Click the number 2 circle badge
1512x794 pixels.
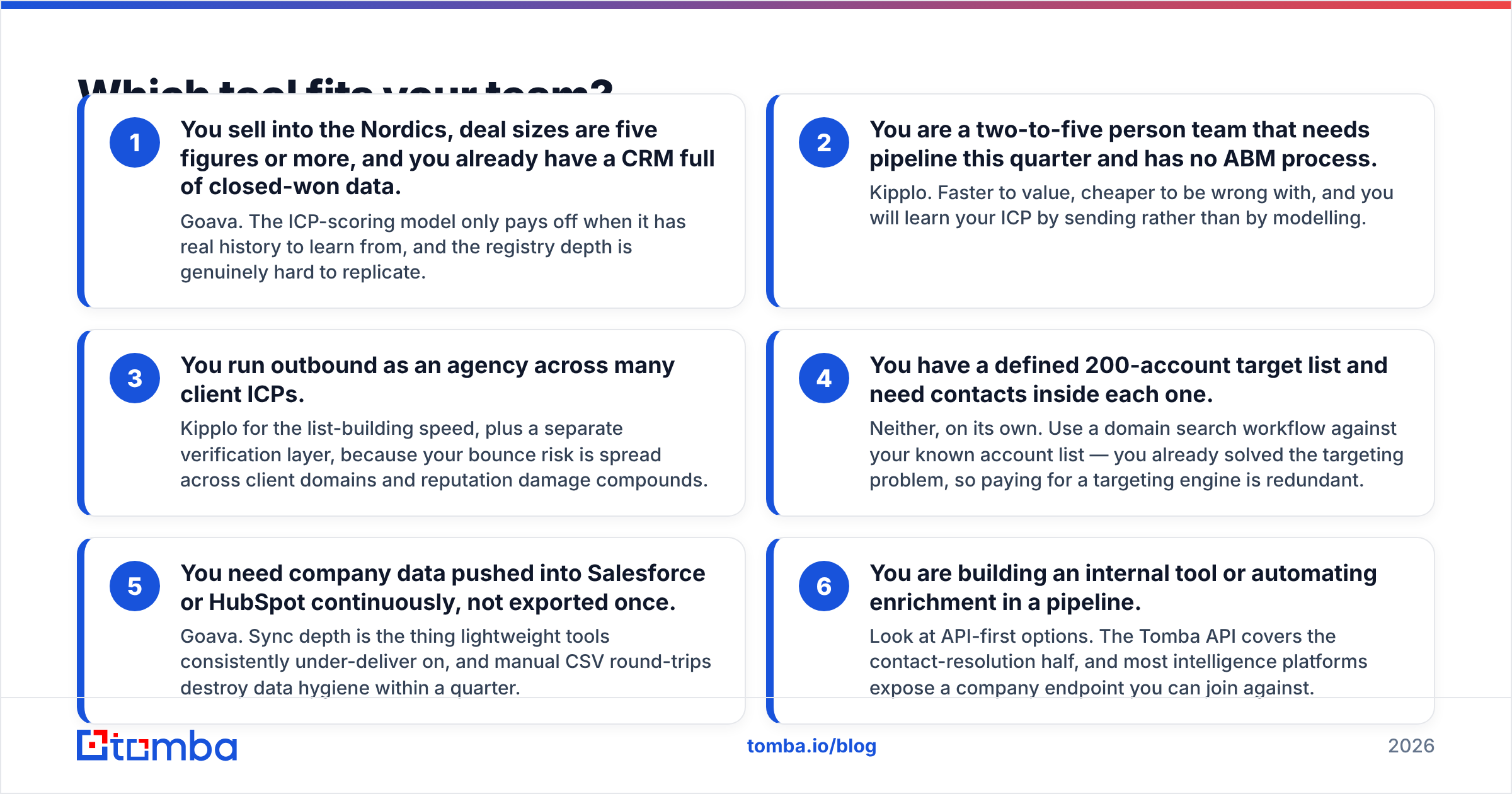(x=824, y=142)
